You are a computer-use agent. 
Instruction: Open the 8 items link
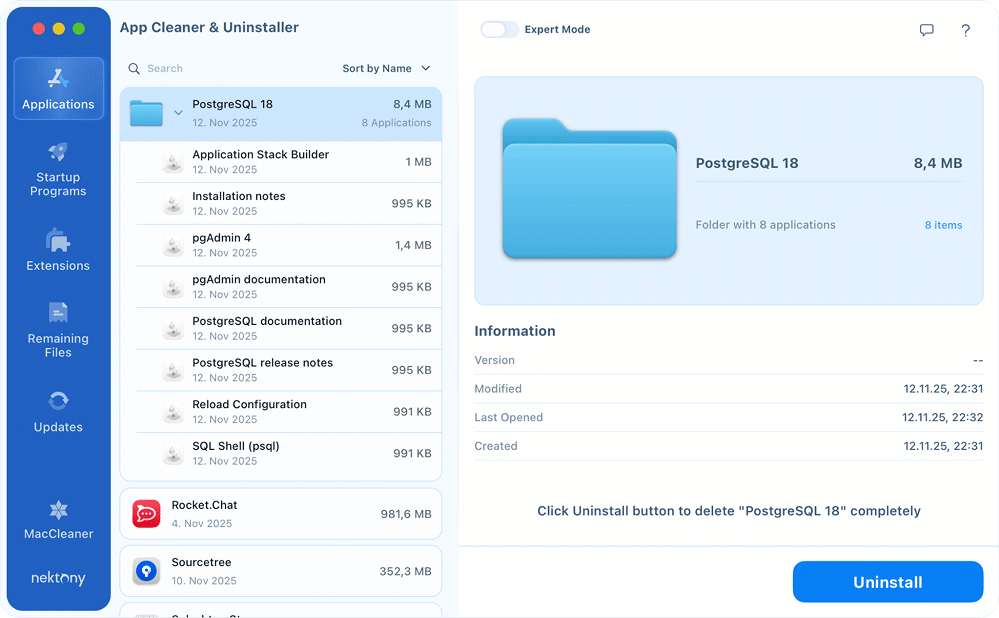tap(943, 225)
